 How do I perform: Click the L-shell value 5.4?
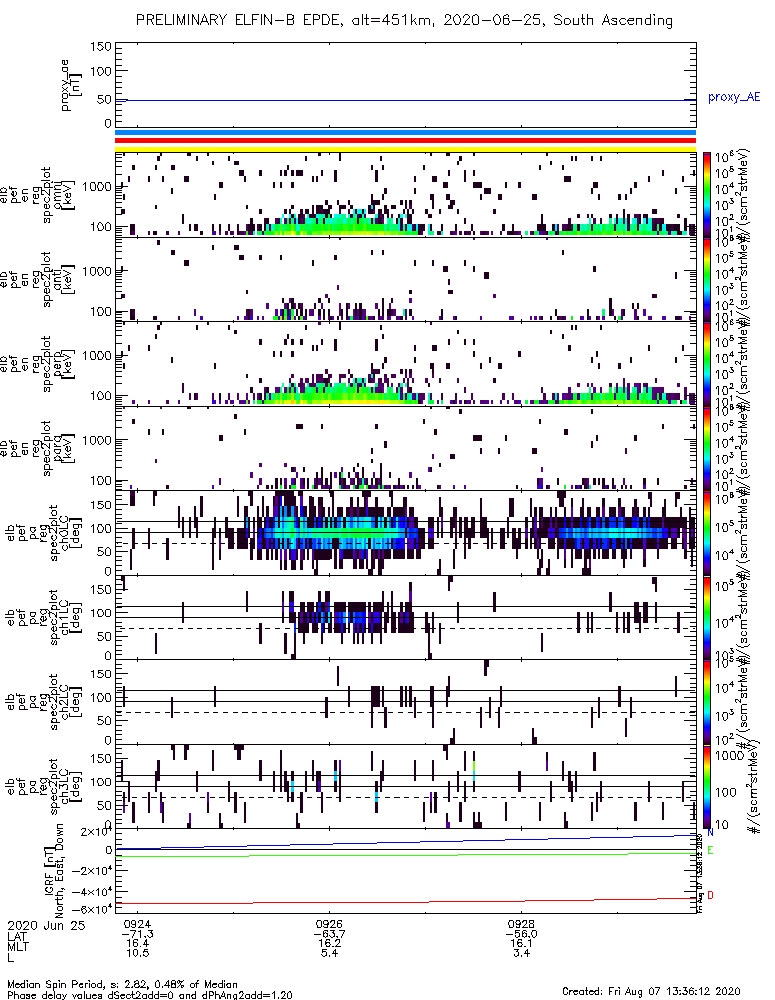click(x=329, y=953)
